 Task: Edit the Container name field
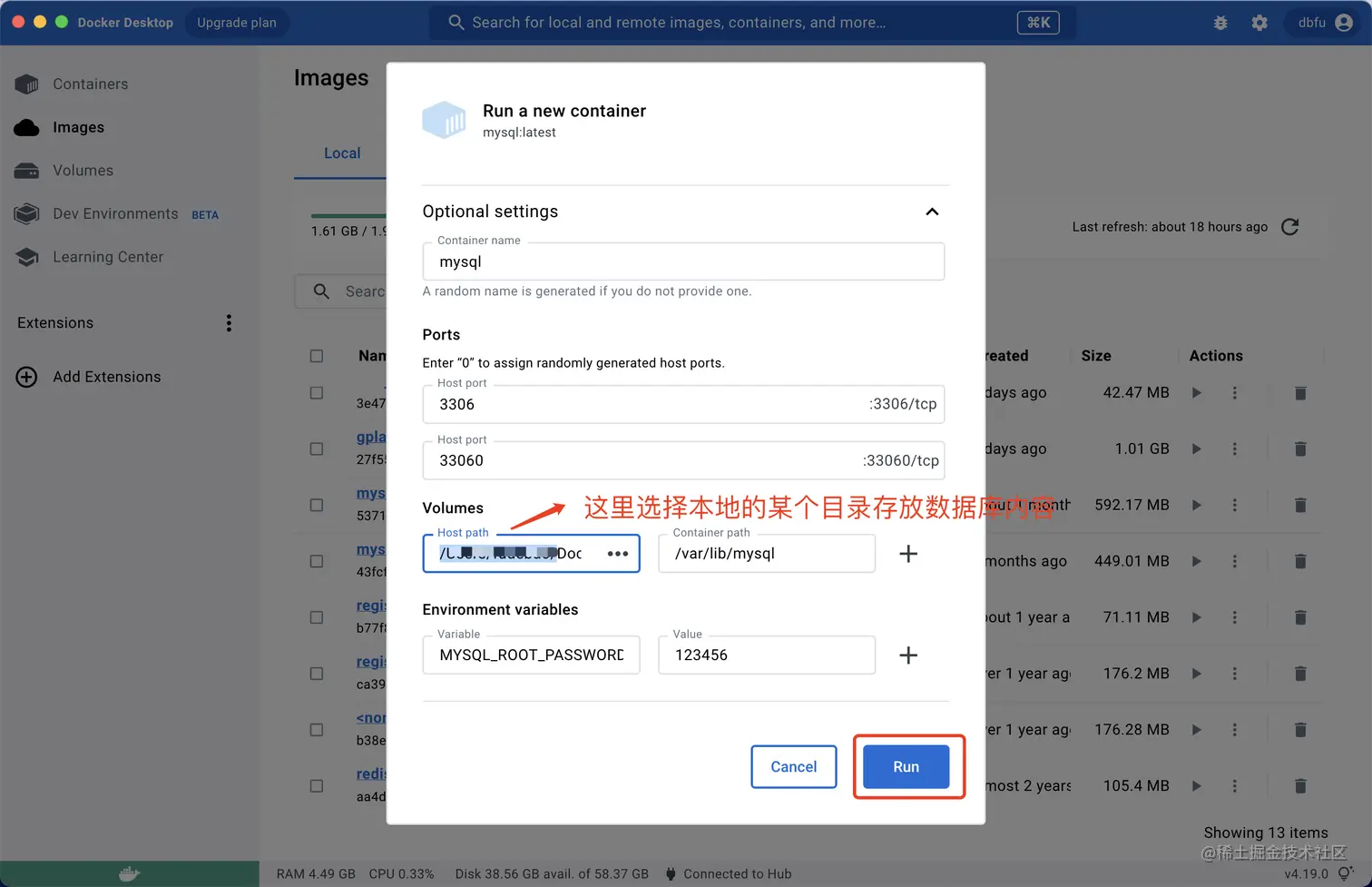pyautogui.click(x=683, y=261)
